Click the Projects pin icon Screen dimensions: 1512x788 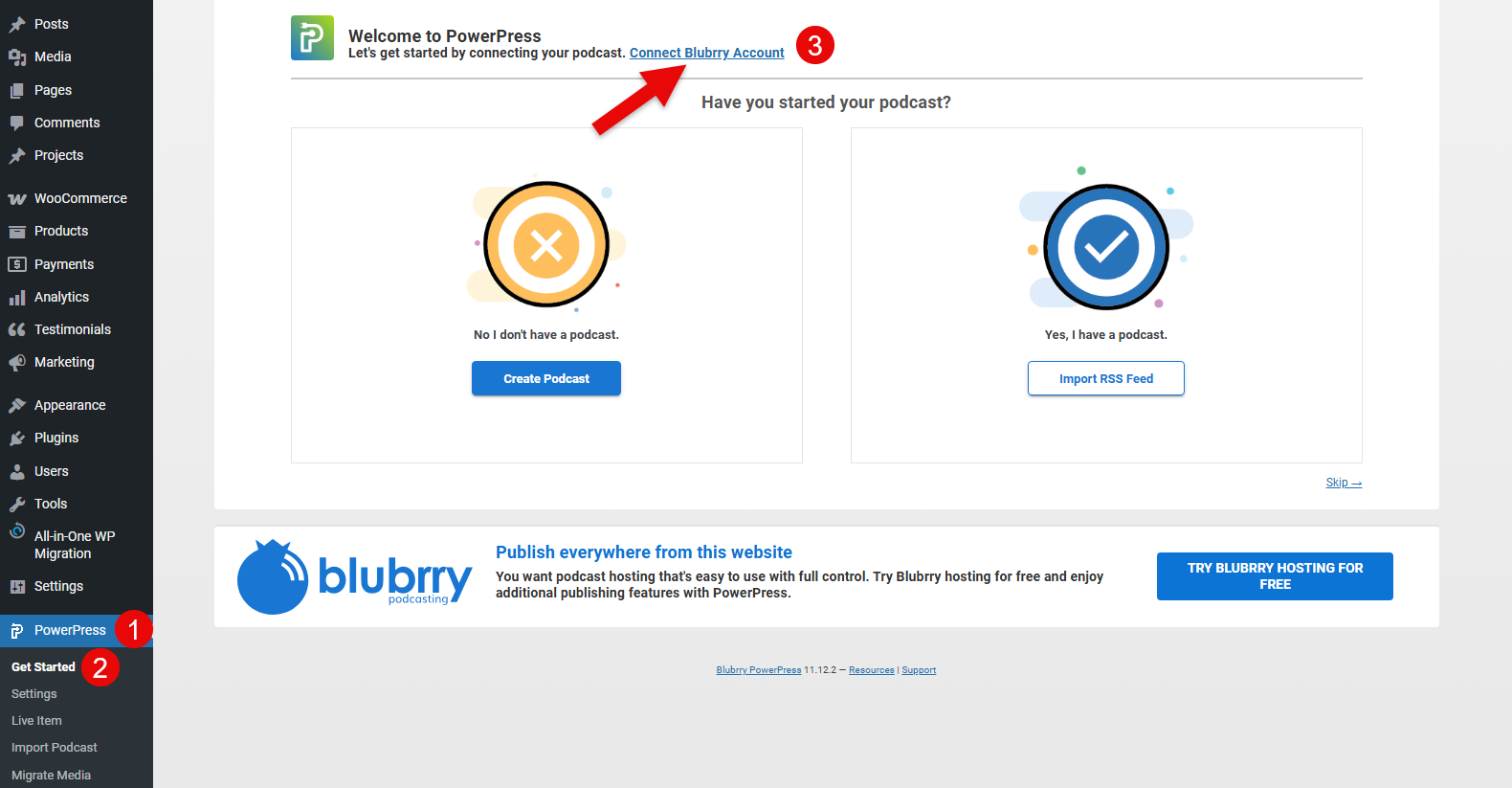click(17, 155)
